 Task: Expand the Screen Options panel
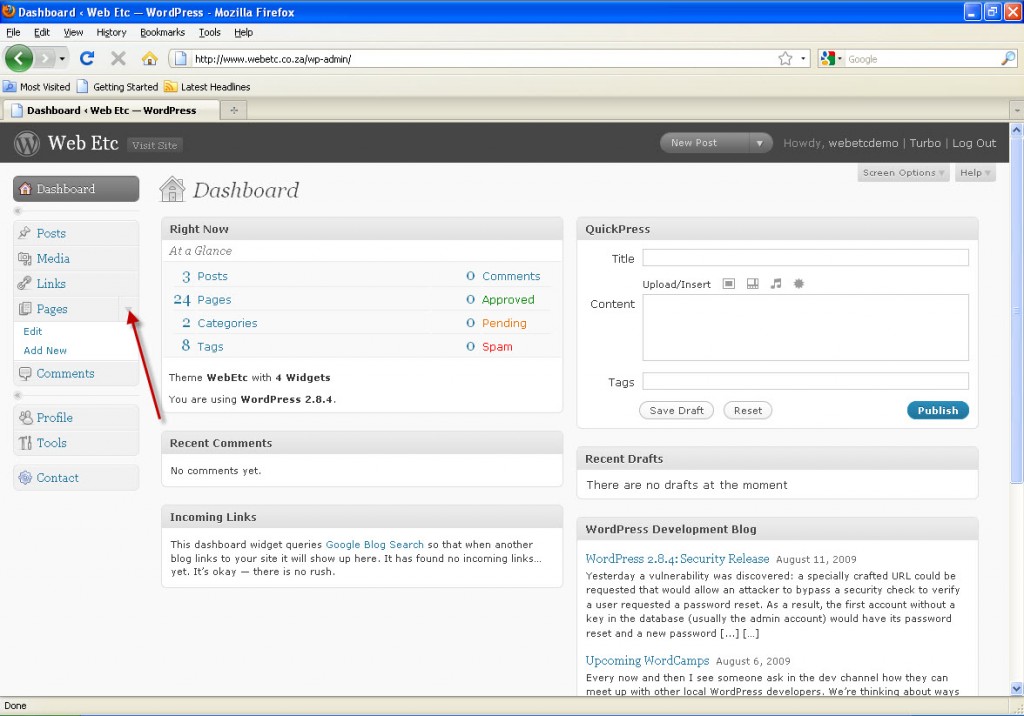[x=903, y=172]
